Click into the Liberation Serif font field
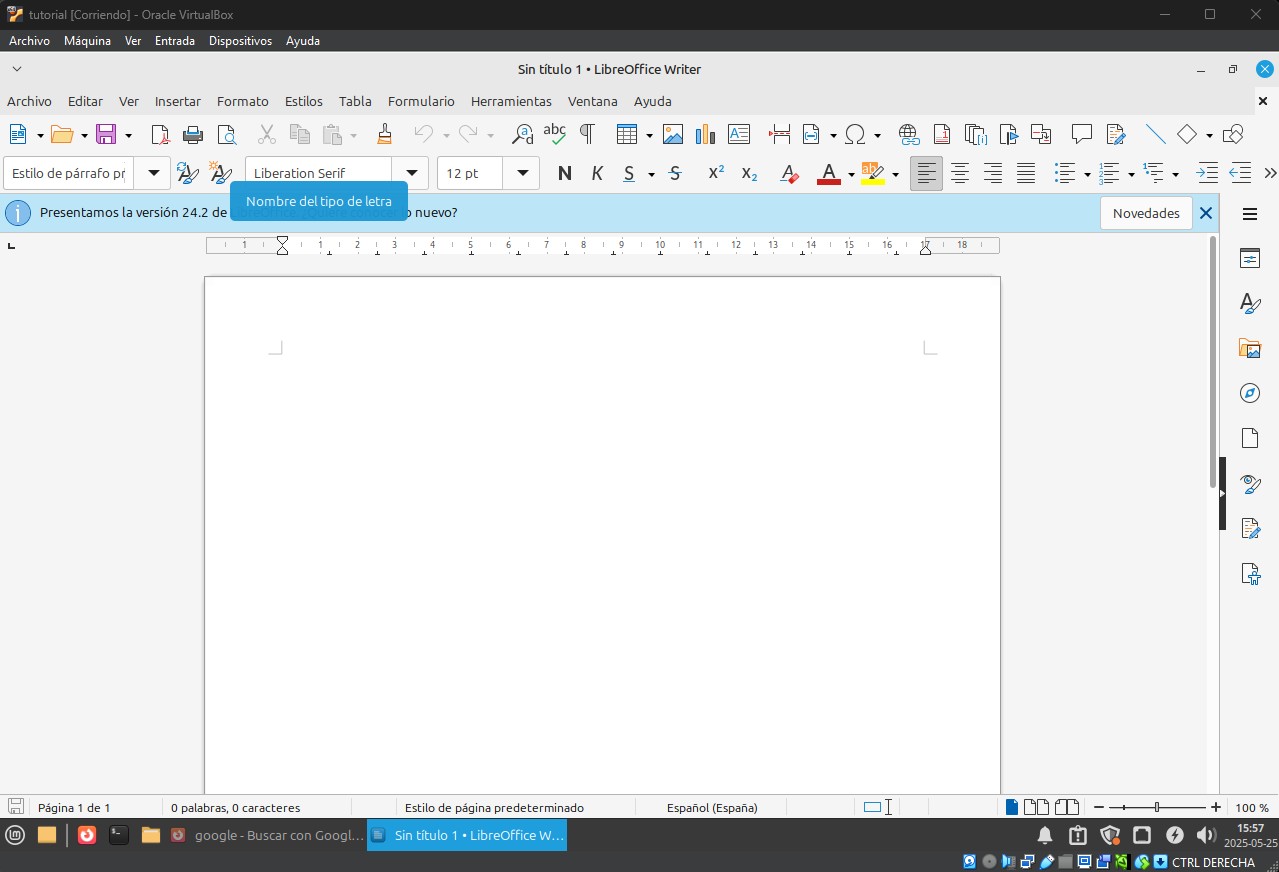Screen dimensions: 1279x872 click(319, 173)
